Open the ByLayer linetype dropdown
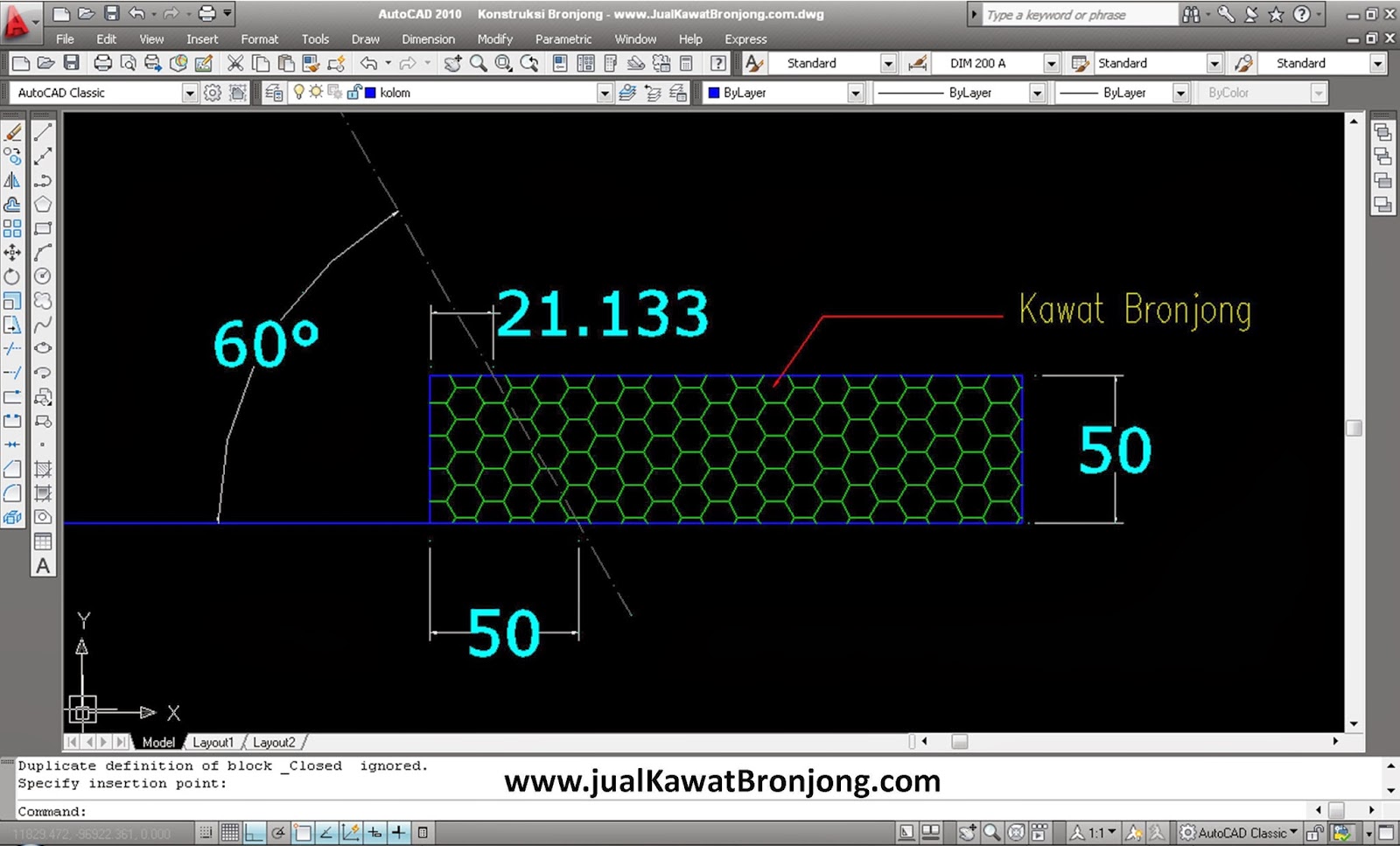This screenshot has height=846, width=1400. pos(1037,93)
